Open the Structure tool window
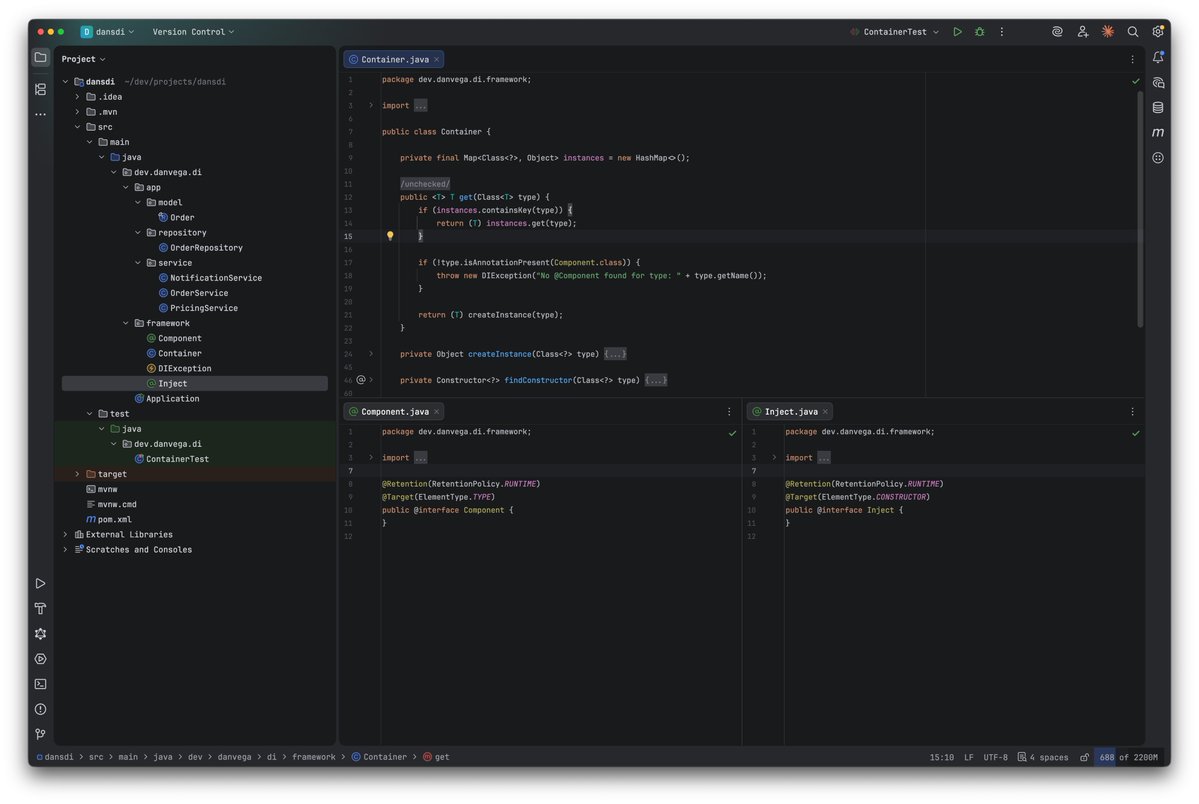This screenshot has height=804, width=1199. 41,90
